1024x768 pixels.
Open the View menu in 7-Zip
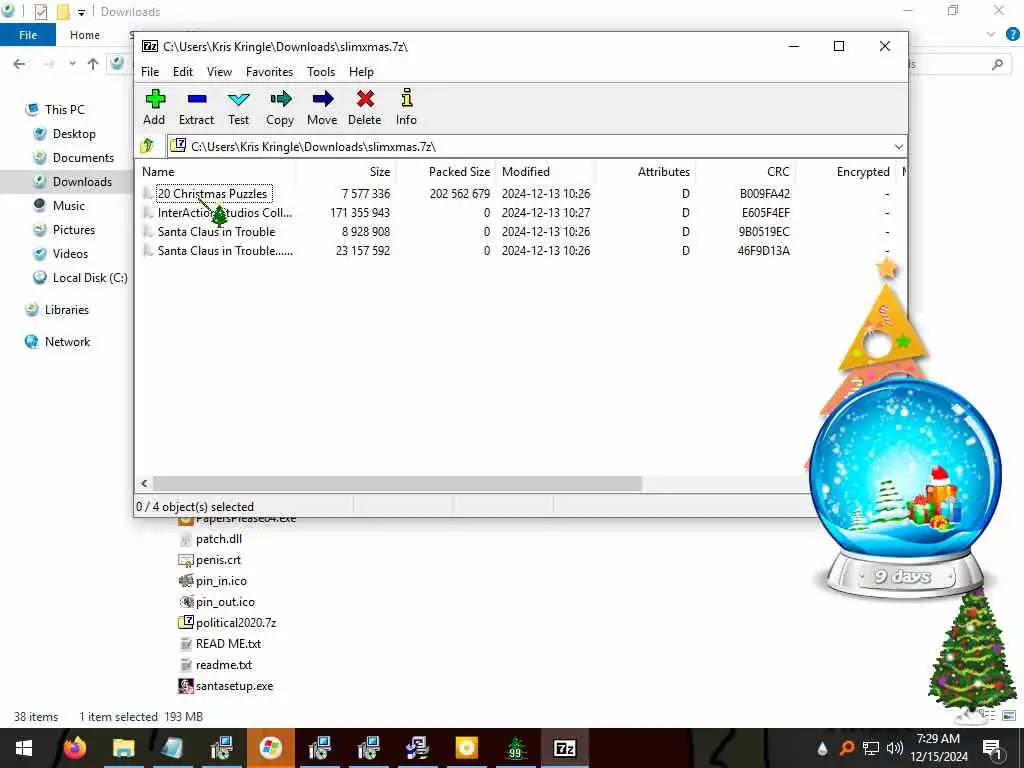[219, 72]
